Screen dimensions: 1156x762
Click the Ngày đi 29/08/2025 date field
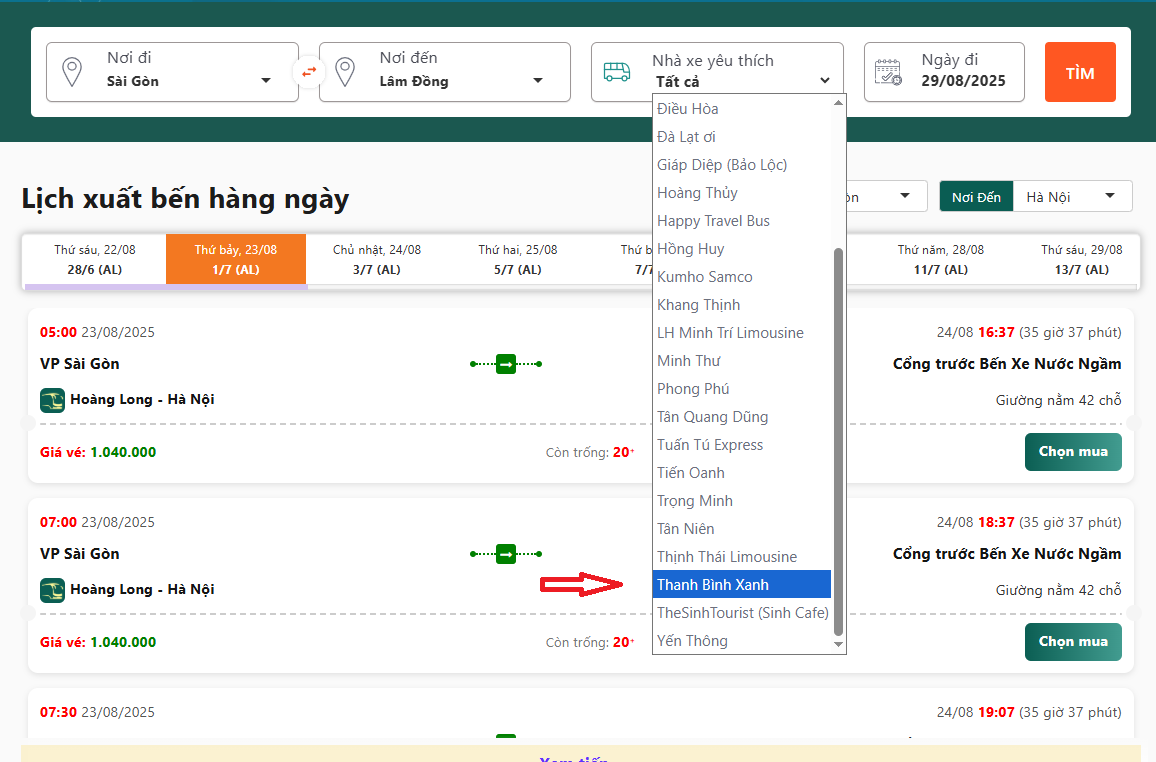click(x=944, y=72)
